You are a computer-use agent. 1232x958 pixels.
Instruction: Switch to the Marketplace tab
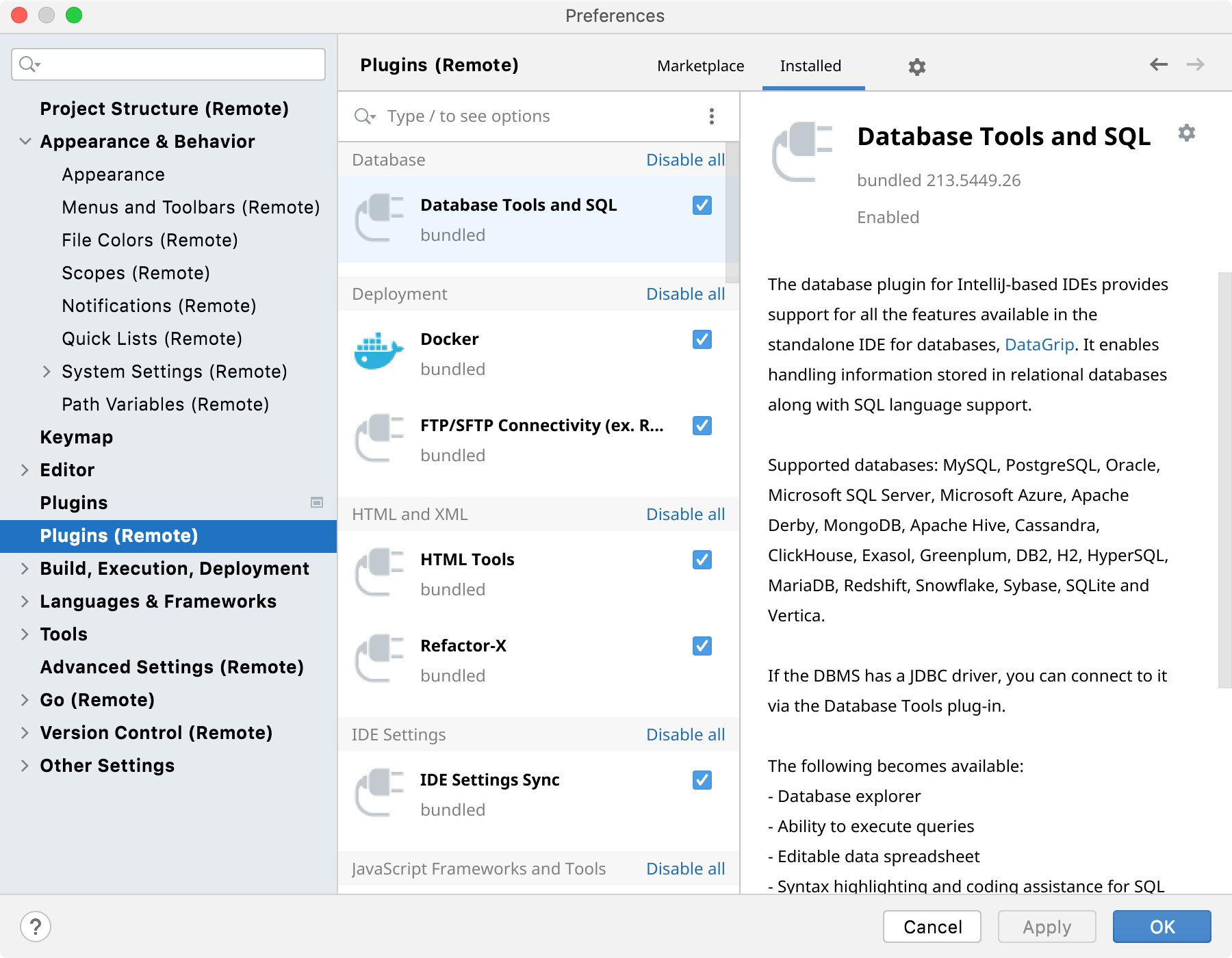click(x=700, y=66)
